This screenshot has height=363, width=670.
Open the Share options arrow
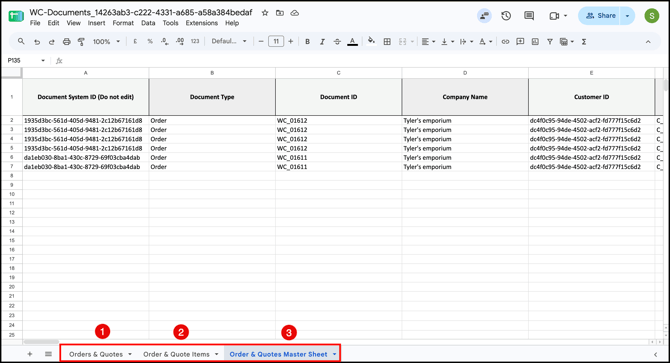(x=627, y=16)
